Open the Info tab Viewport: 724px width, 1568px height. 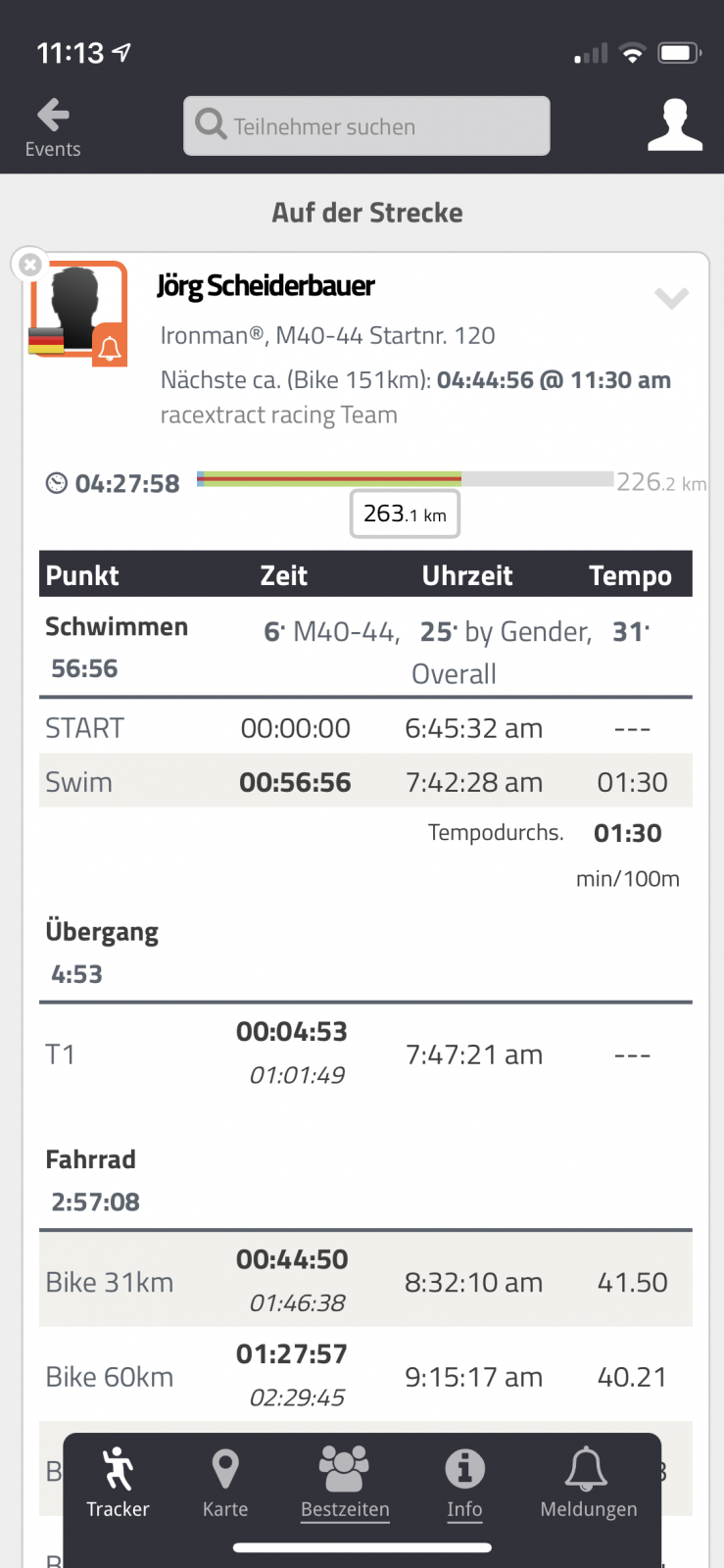tap(464, 1483)
